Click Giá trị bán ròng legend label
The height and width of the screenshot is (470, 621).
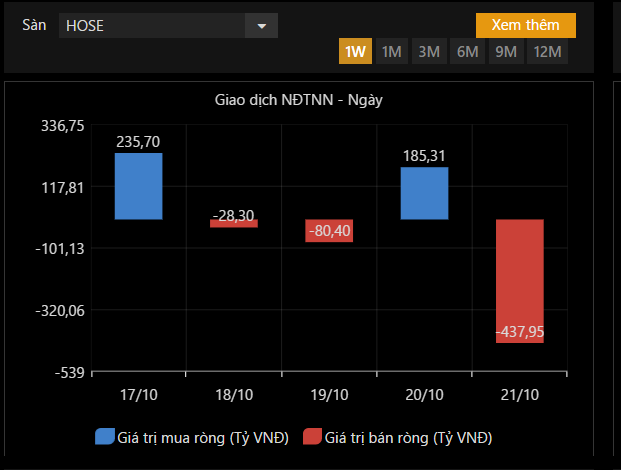[408, 437]
